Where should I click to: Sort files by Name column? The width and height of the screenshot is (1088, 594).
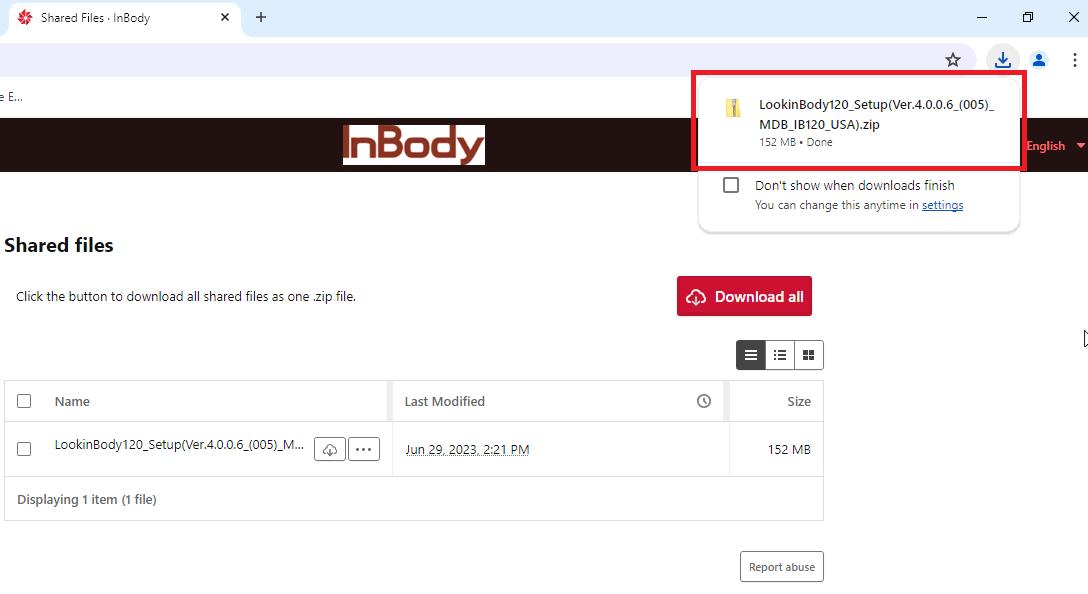tap(72, 402)
